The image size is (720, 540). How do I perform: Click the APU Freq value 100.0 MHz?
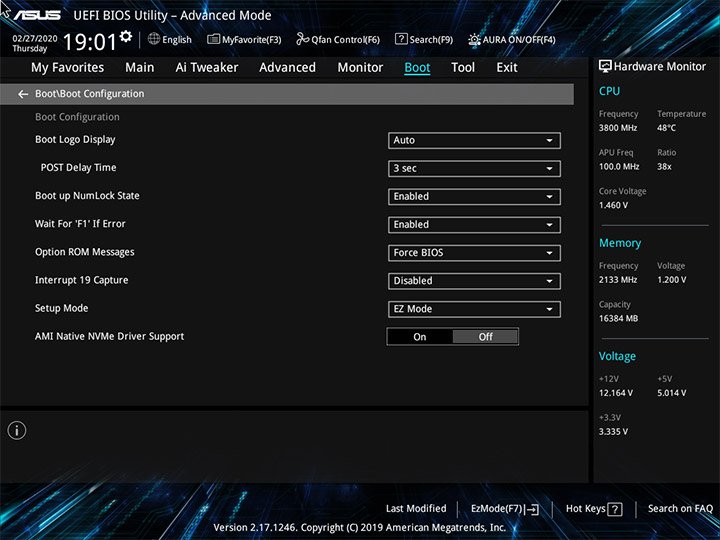619,167
